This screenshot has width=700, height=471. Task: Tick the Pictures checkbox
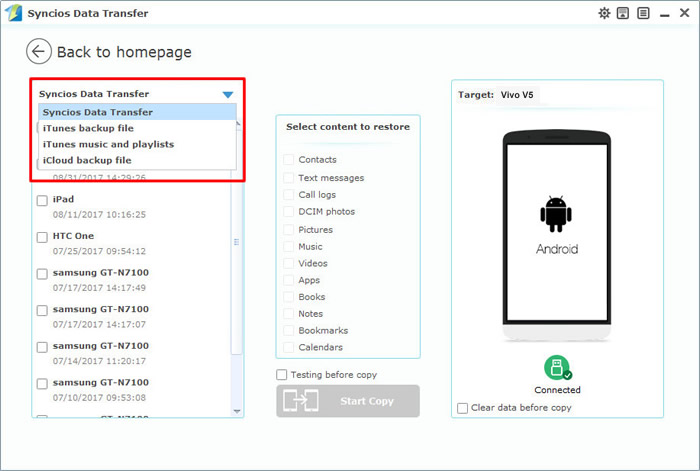tap(289, 230)
